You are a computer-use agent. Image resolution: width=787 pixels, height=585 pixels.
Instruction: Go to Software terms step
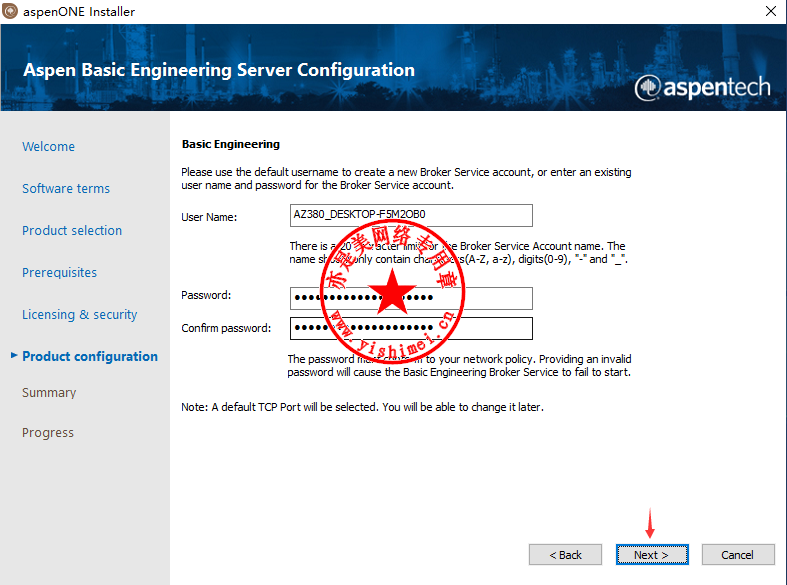66,189
